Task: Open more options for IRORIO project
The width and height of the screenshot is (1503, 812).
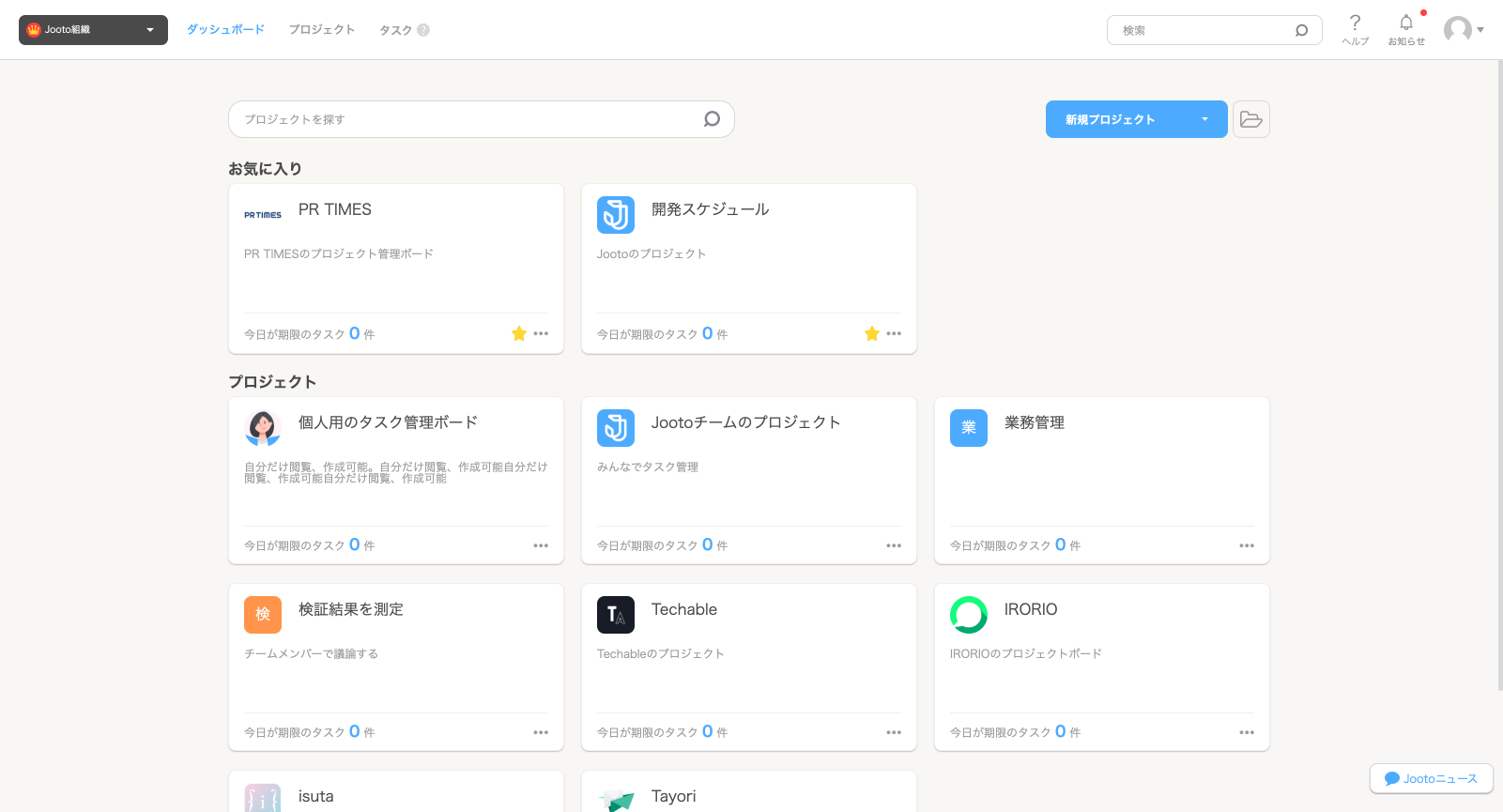Action: click(x=1246, y=732)
